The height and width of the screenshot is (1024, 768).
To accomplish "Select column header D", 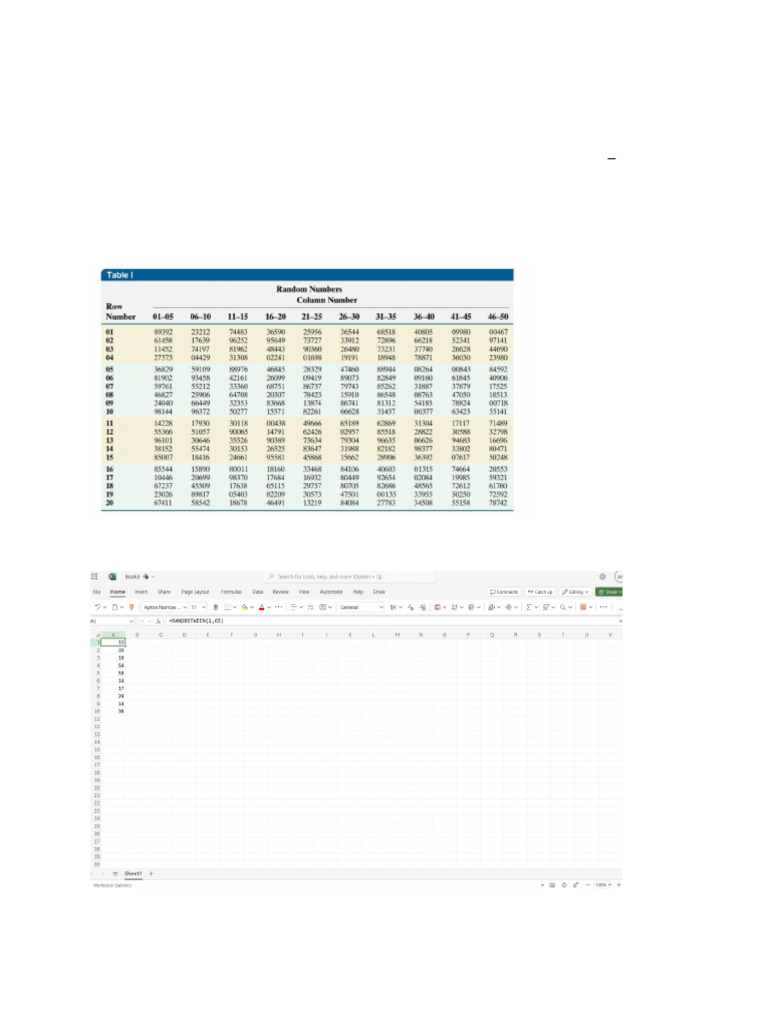I will [x=184, y=634].
